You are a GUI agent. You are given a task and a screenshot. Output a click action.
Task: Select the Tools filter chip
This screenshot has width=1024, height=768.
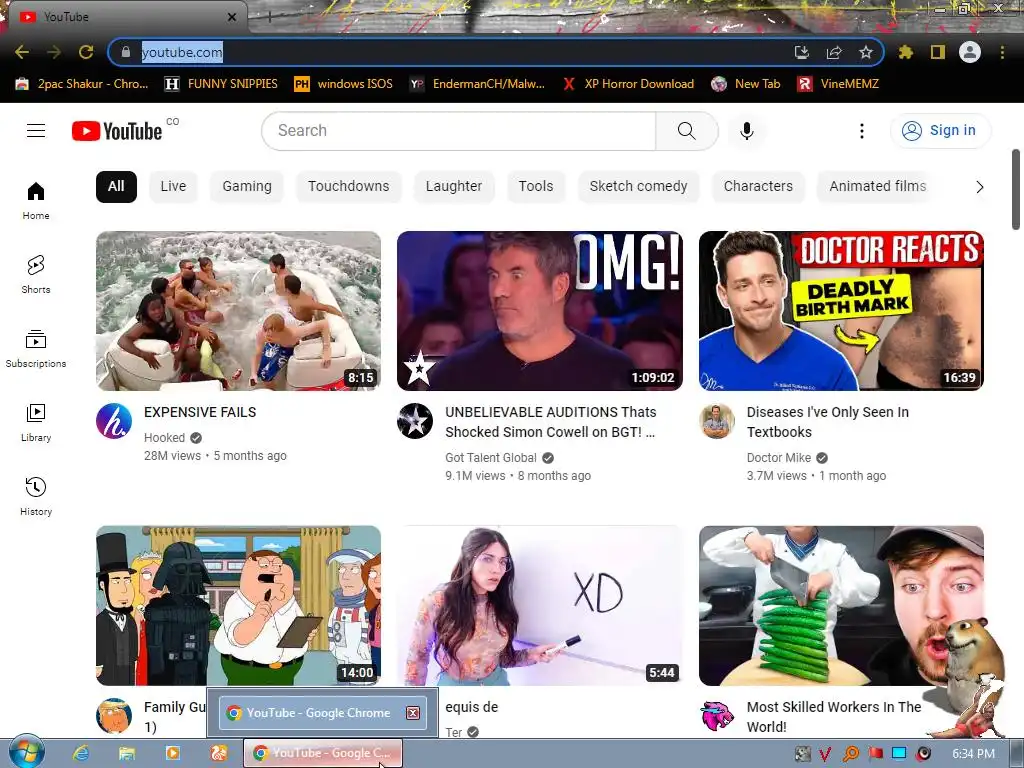(536, 187)
